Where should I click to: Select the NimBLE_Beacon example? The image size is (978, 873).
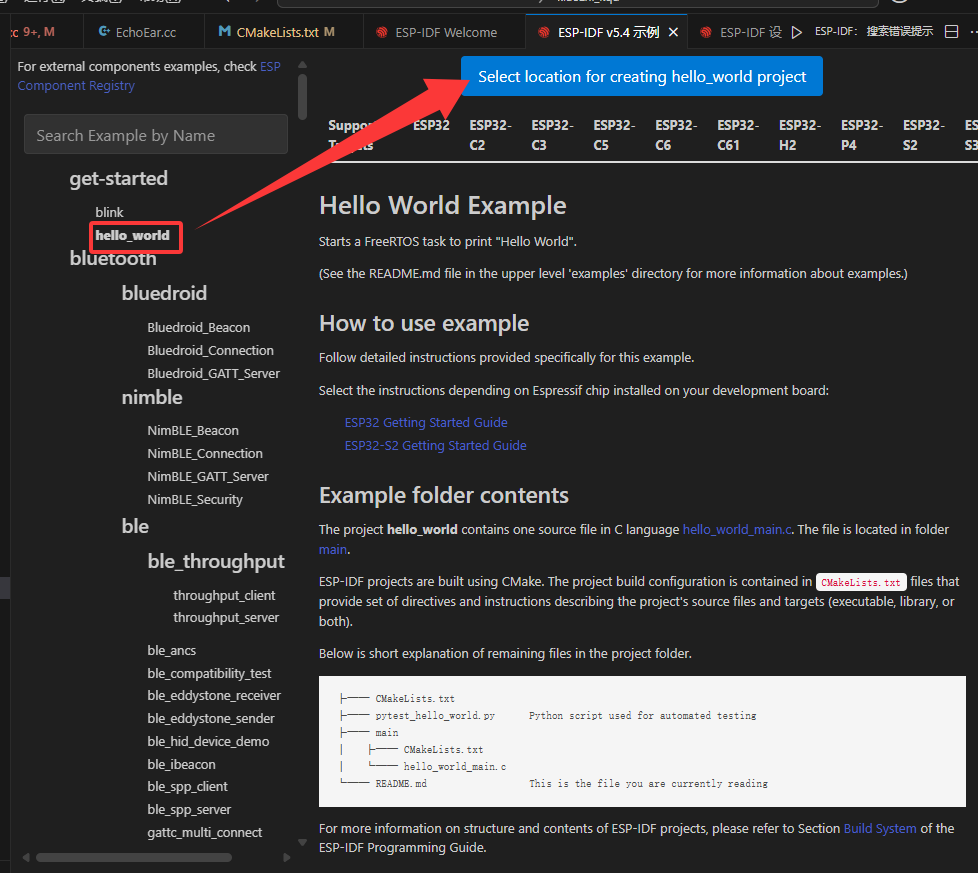click(193, 430)
